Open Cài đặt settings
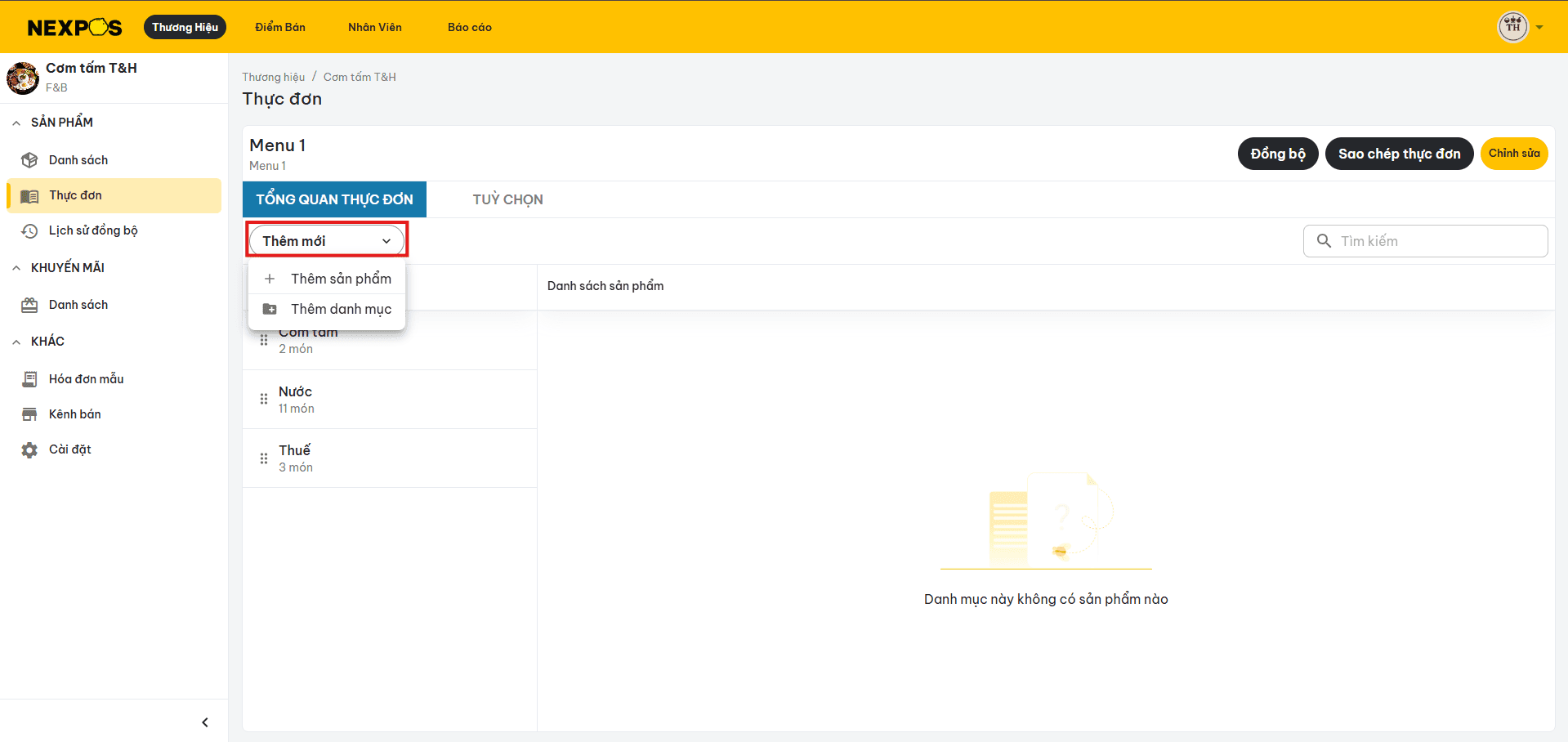1568x742 pixels. click(x=70, y=449)
